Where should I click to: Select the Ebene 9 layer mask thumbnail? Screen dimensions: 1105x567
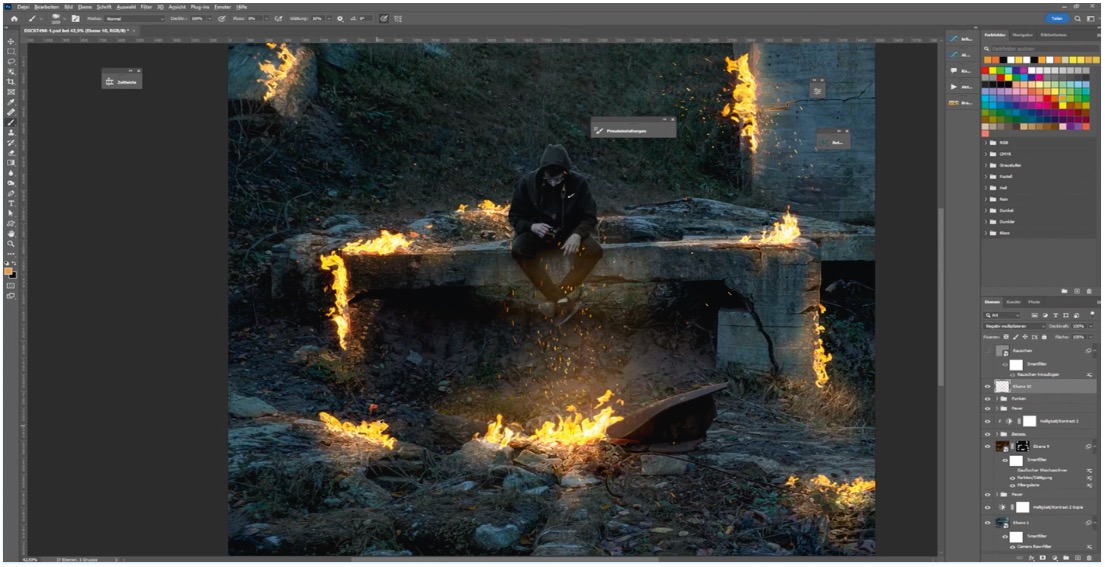1023,447
